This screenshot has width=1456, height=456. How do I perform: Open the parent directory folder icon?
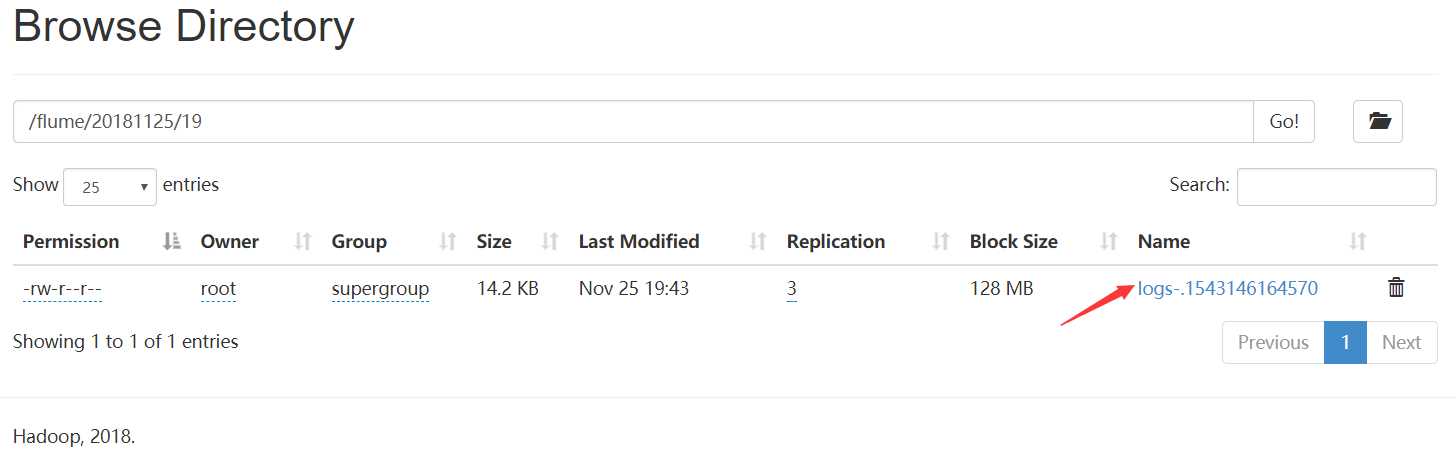1378,122
